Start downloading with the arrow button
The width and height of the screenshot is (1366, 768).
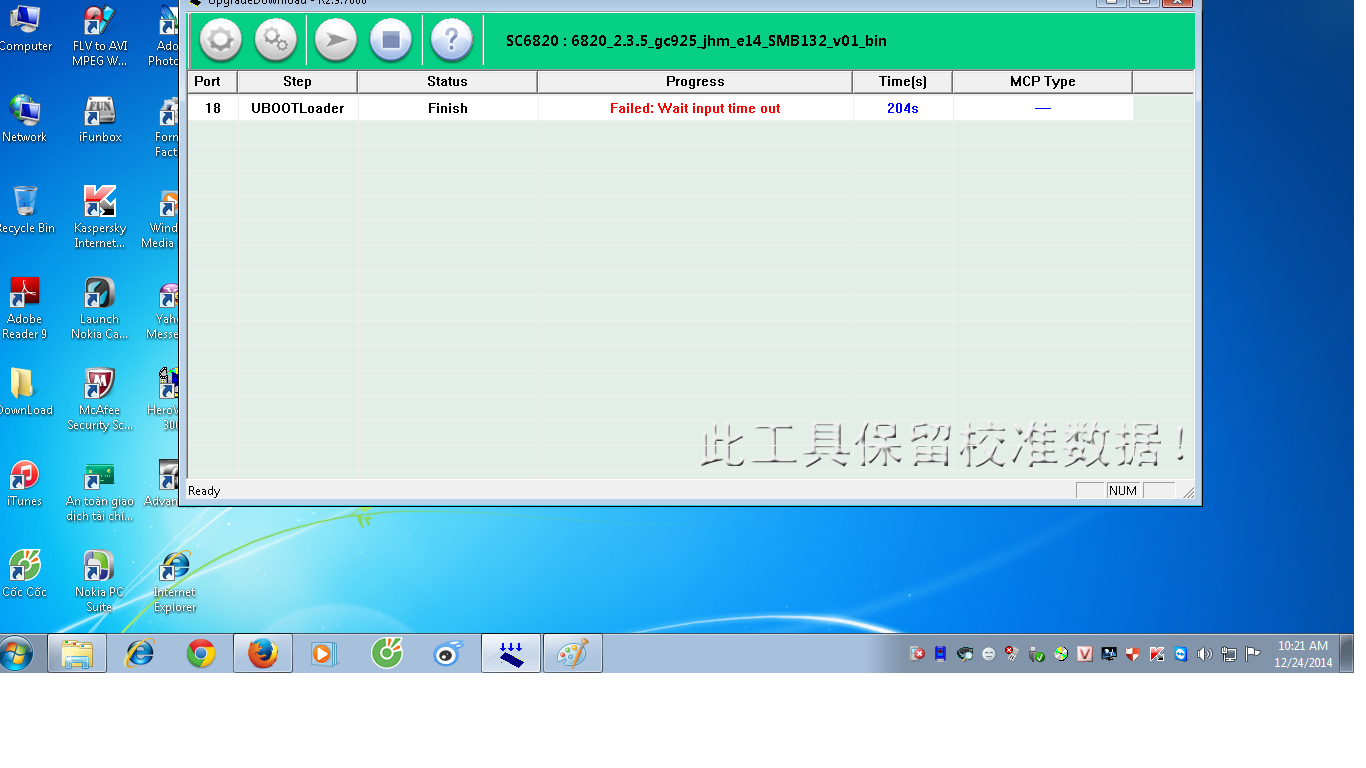coord(336,41)
